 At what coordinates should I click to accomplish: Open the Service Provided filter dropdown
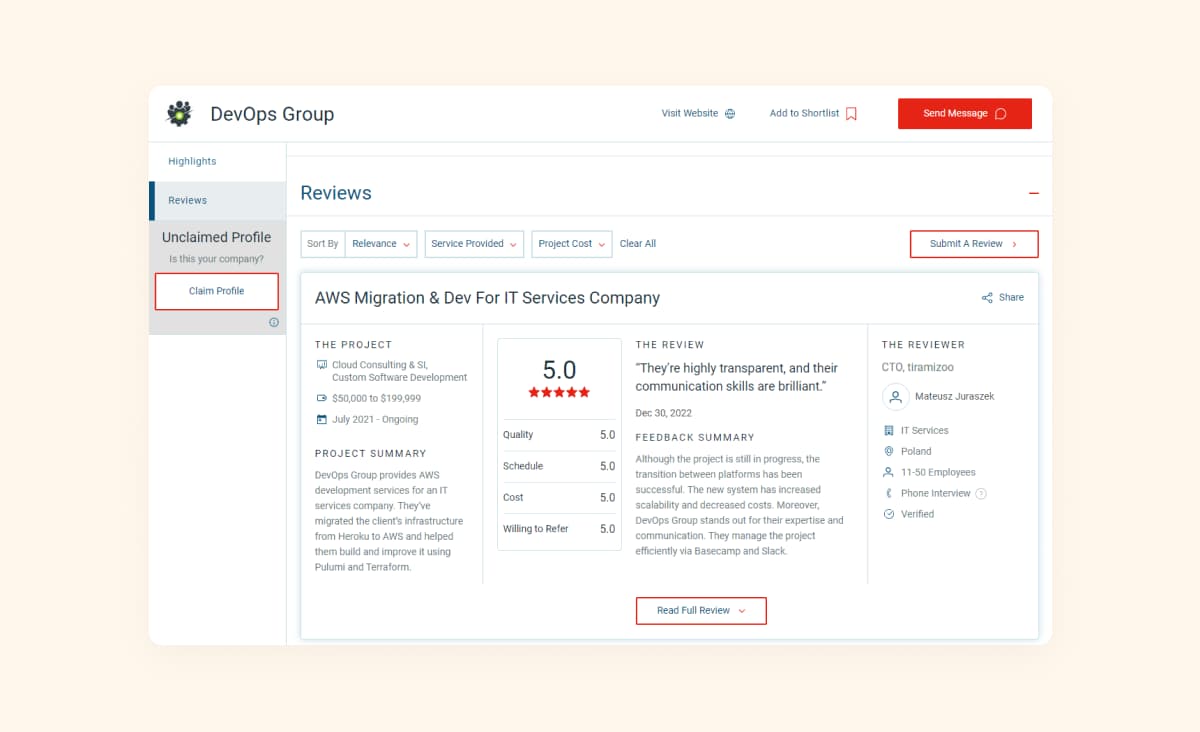[x=475, y=244]
